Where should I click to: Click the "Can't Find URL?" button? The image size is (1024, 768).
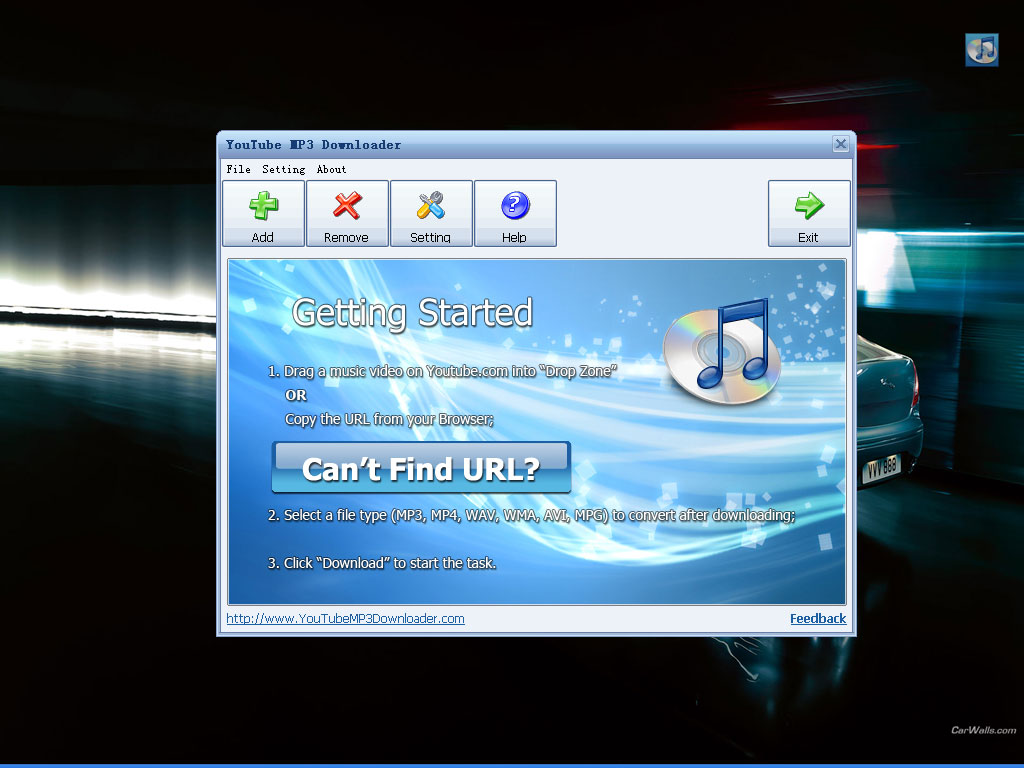421,468
